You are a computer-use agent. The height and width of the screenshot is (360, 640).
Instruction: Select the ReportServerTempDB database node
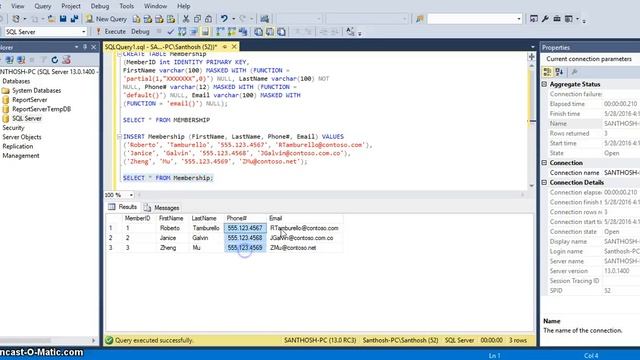[x=41, y=109]
